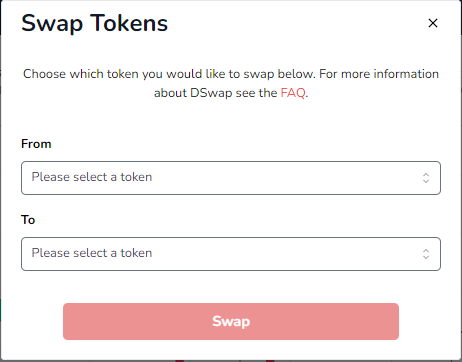The height and width of the screenshot is (362, 462).
Task: Open the From token dropdown
Action: [x=231, y=178]
